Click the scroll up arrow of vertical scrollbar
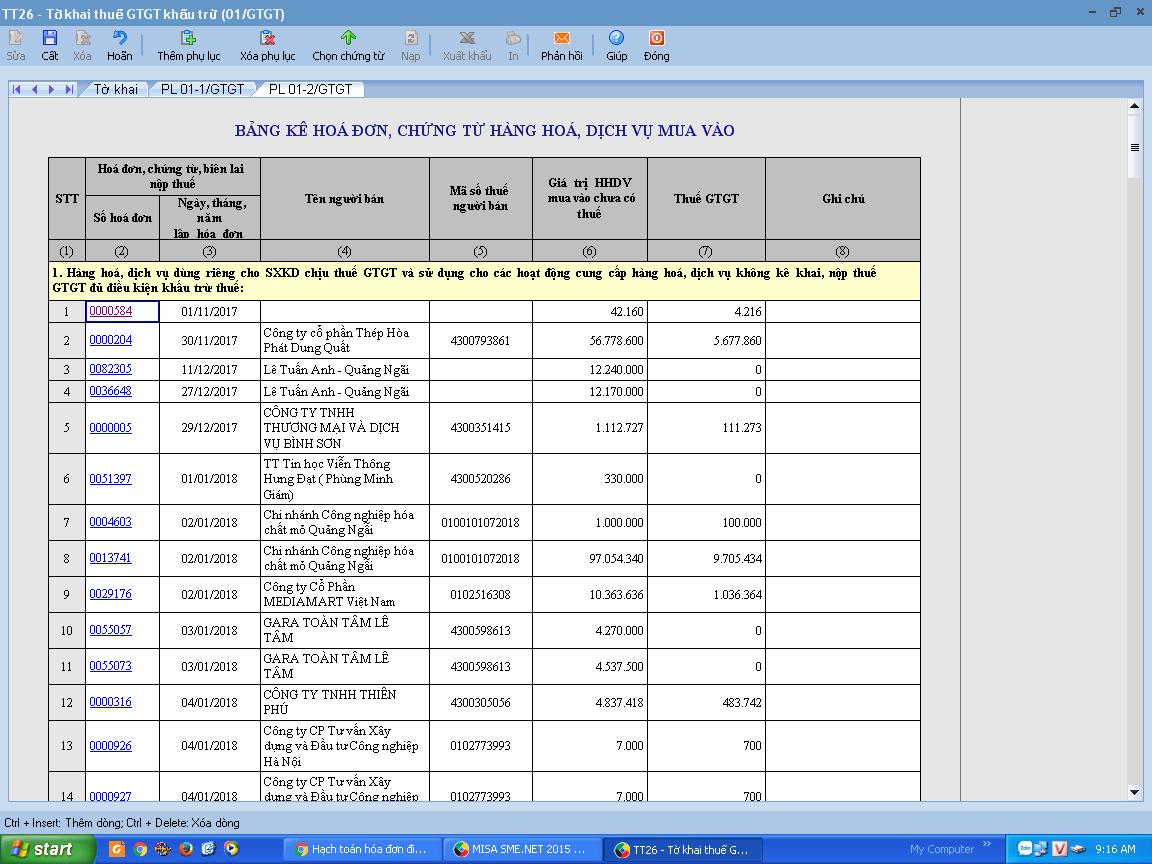This screenshot has width=1152, height=864. pyautogui.click(x=1134, y=107)
